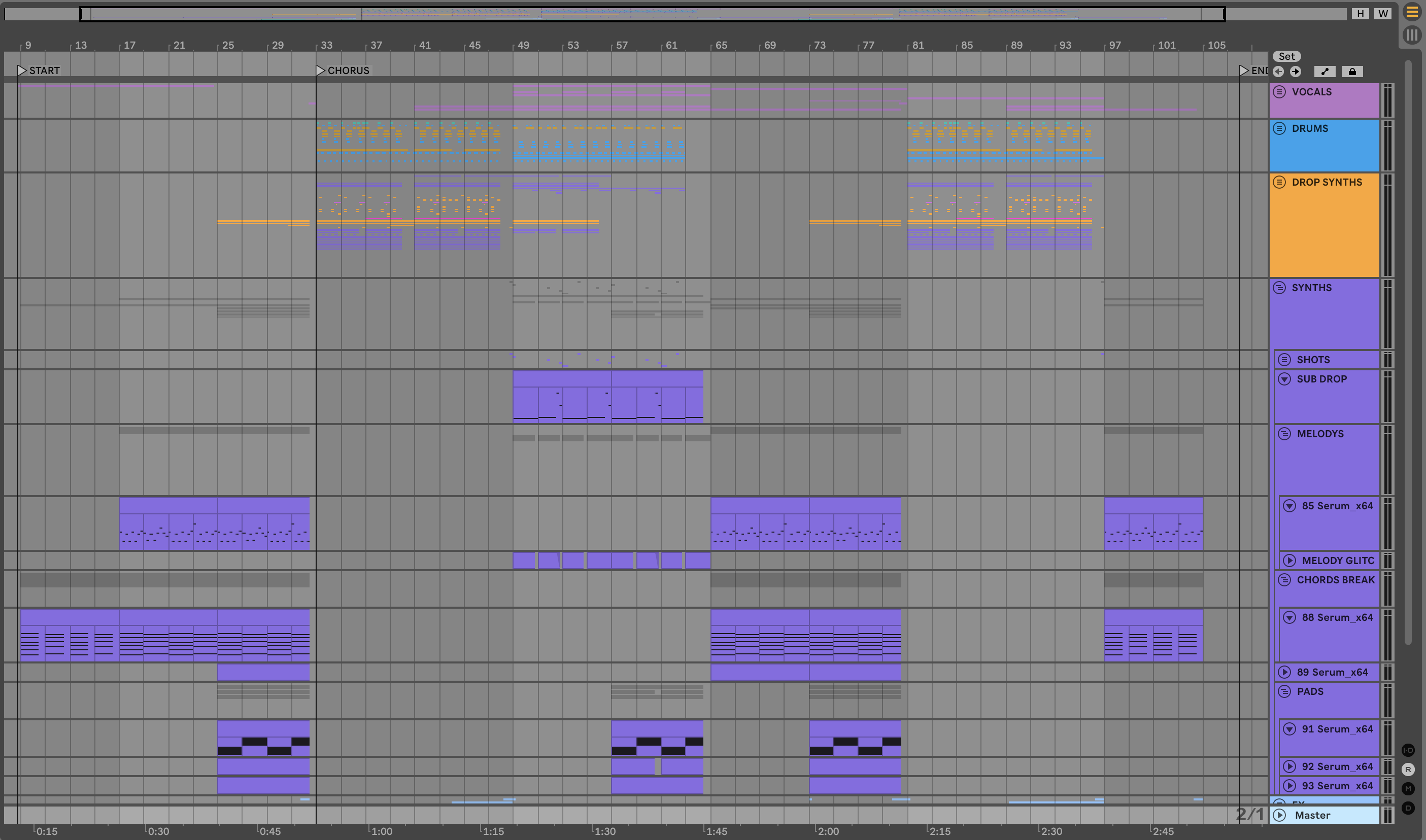The width and height of the screenshot is (1426, 840).
Task: Click the H optimize arrangement height button
Action: [x=1361, y=14]
